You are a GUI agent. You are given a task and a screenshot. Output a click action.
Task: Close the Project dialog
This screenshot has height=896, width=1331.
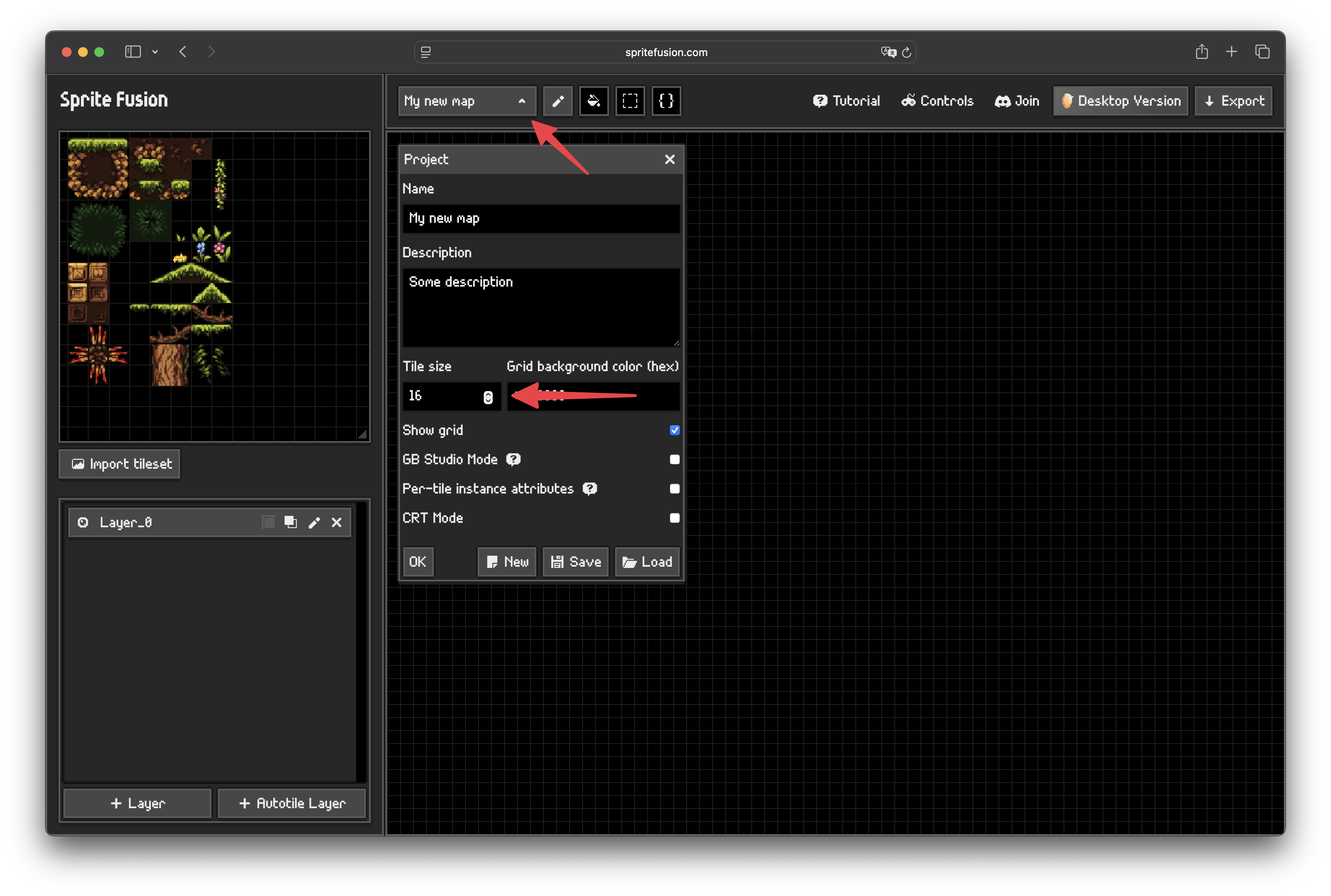pyautogui.click(x=669, y=159)
